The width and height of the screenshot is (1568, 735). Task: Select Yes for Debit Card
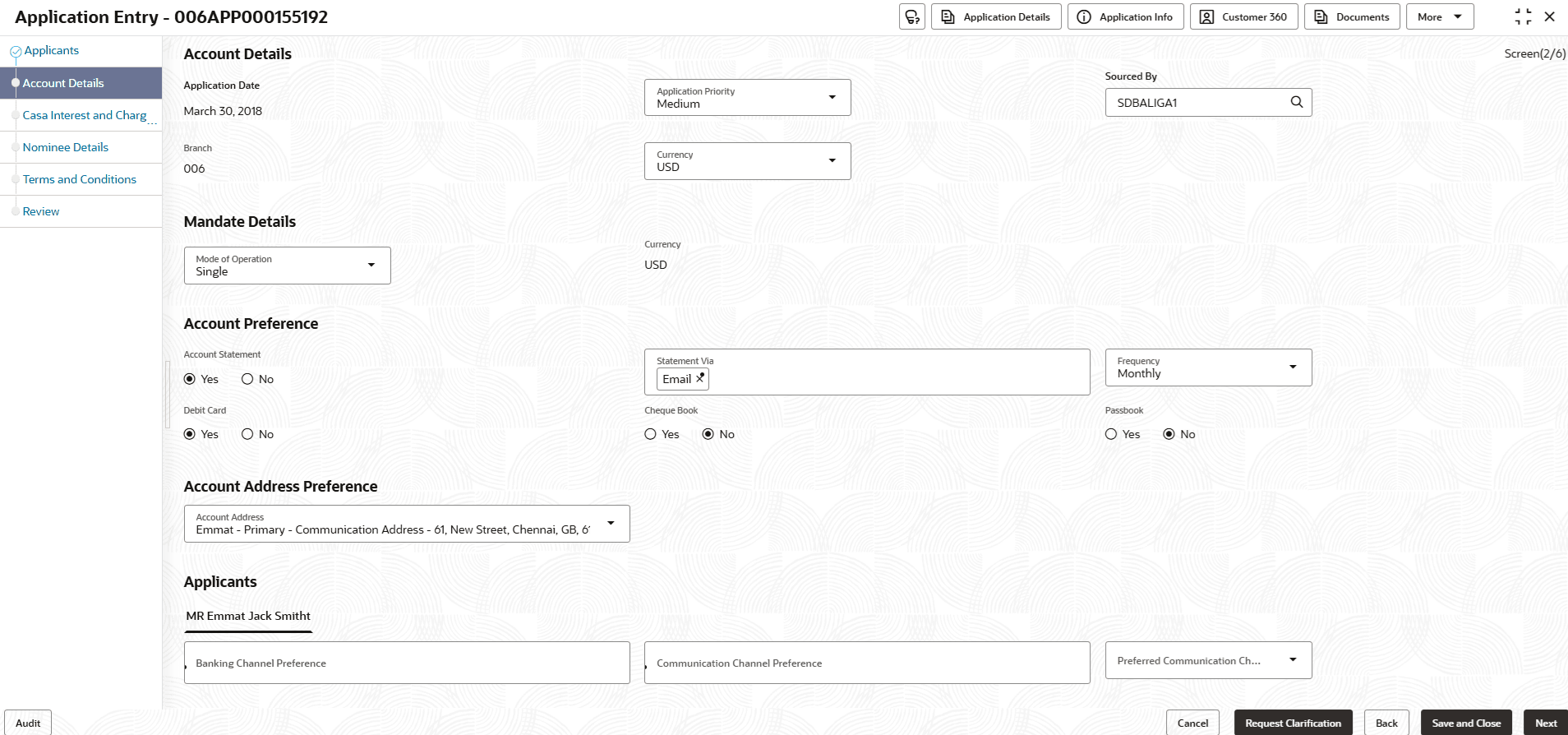tap(190, 434)
